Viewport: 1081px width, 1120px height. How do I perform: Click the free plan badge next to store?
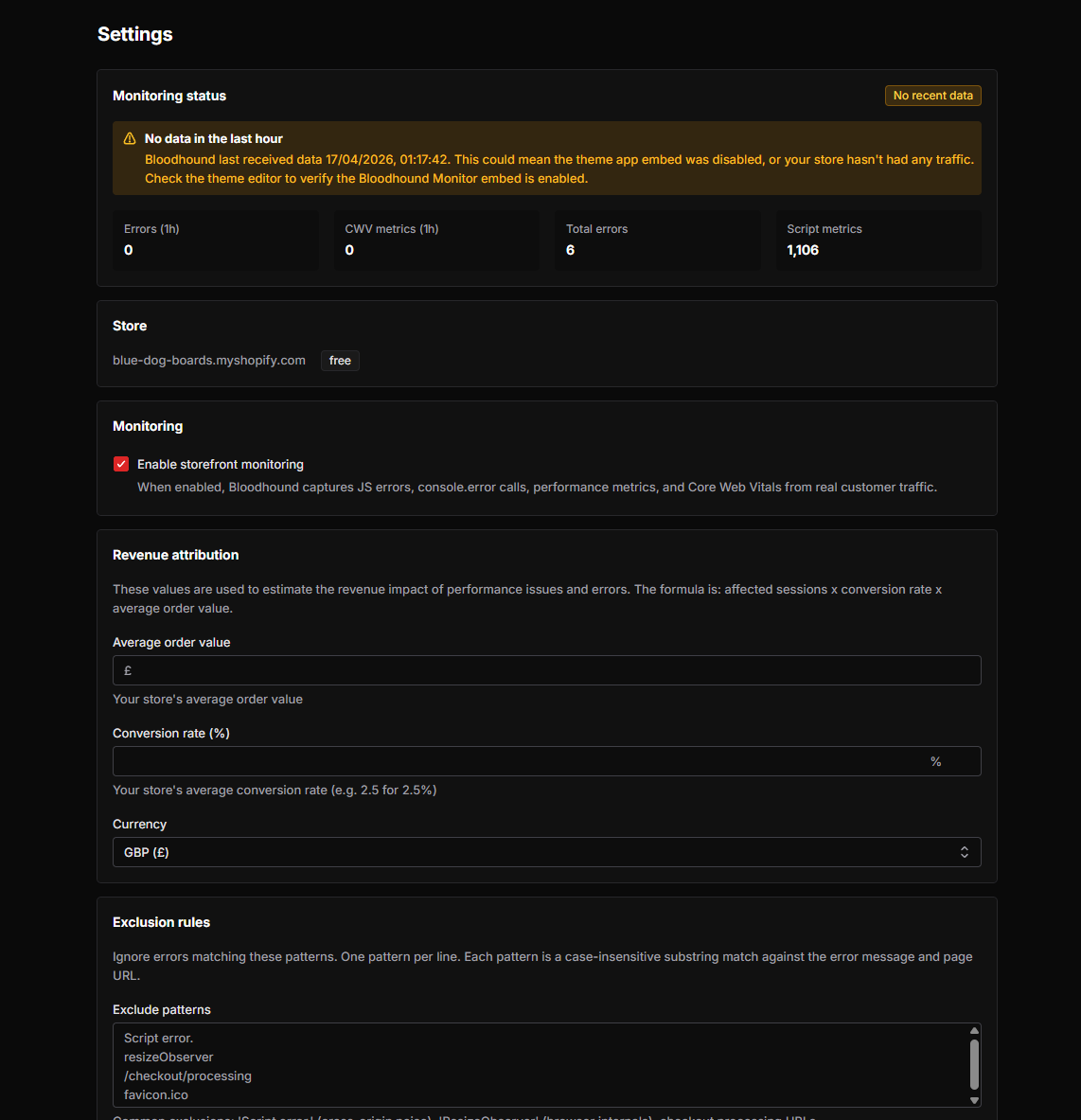(x=340, y=360)
